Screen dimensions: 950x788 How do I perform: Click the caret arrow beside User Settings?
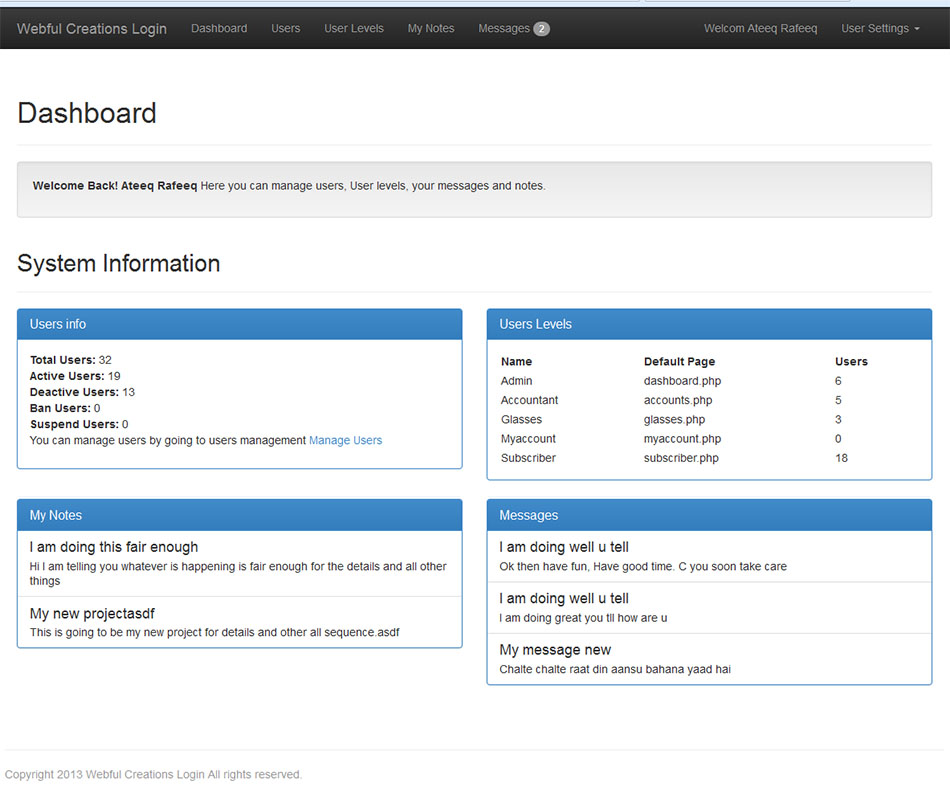click(917, 30)
